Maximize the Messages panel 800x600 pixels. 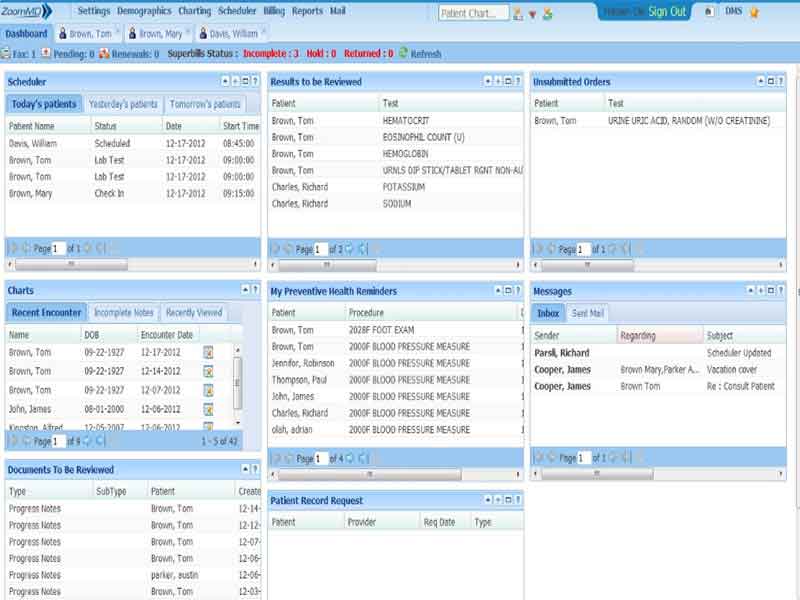point(770,291)
